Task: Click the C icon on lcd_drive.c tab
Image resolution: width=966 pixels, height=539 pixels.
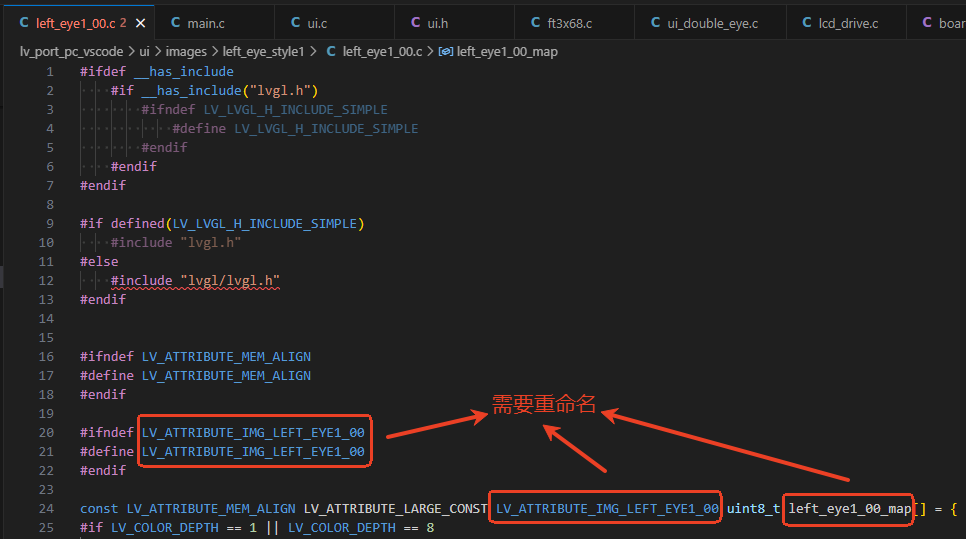Action: [x=807, y=22]
